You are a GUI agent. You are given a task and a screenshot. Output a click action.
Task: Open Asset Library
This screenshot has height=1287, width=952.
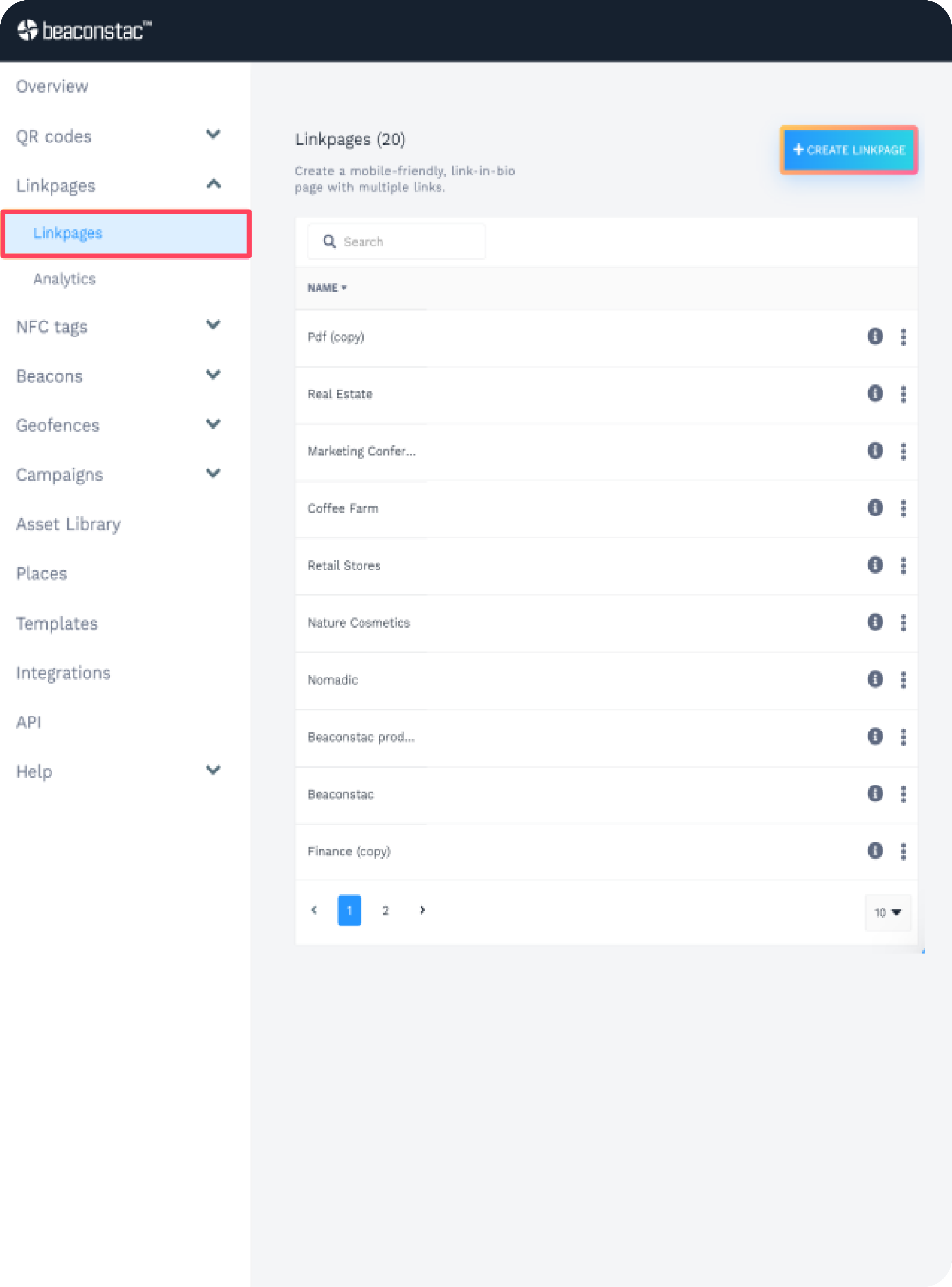pyautogui.click(x=69, y=524)
